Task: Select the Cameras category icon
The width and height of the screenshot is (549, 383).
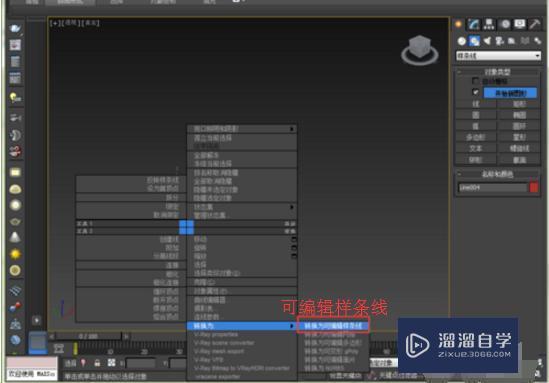Action: coord(499,41)
